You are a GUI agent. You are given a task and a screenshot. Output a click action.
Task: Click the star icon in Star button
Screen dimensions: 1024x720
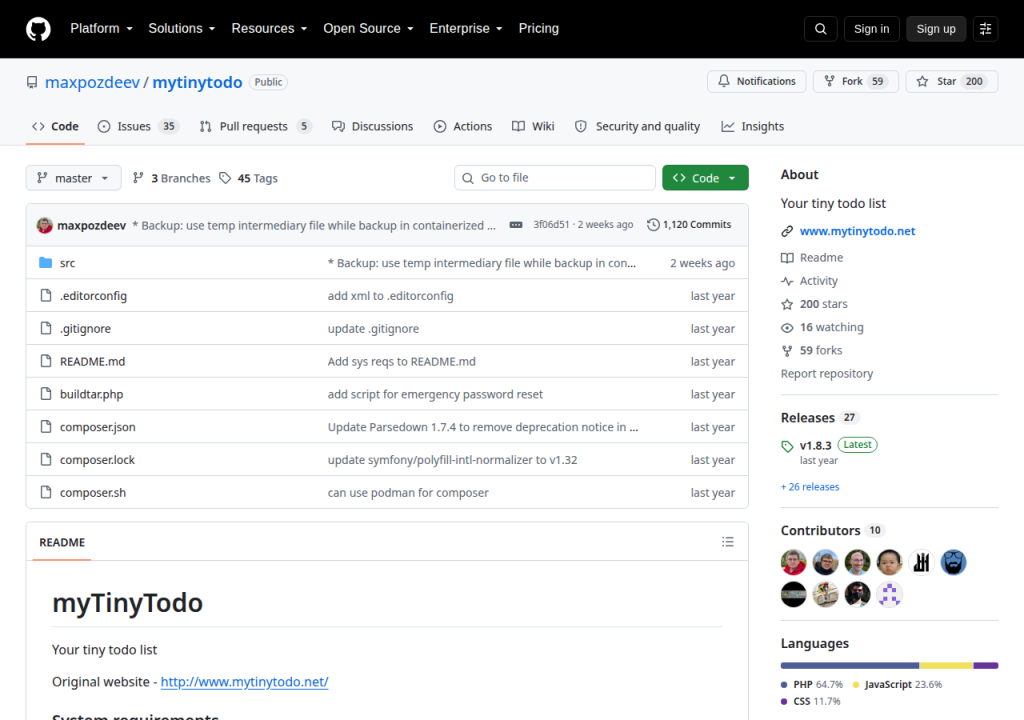(922, 81)
